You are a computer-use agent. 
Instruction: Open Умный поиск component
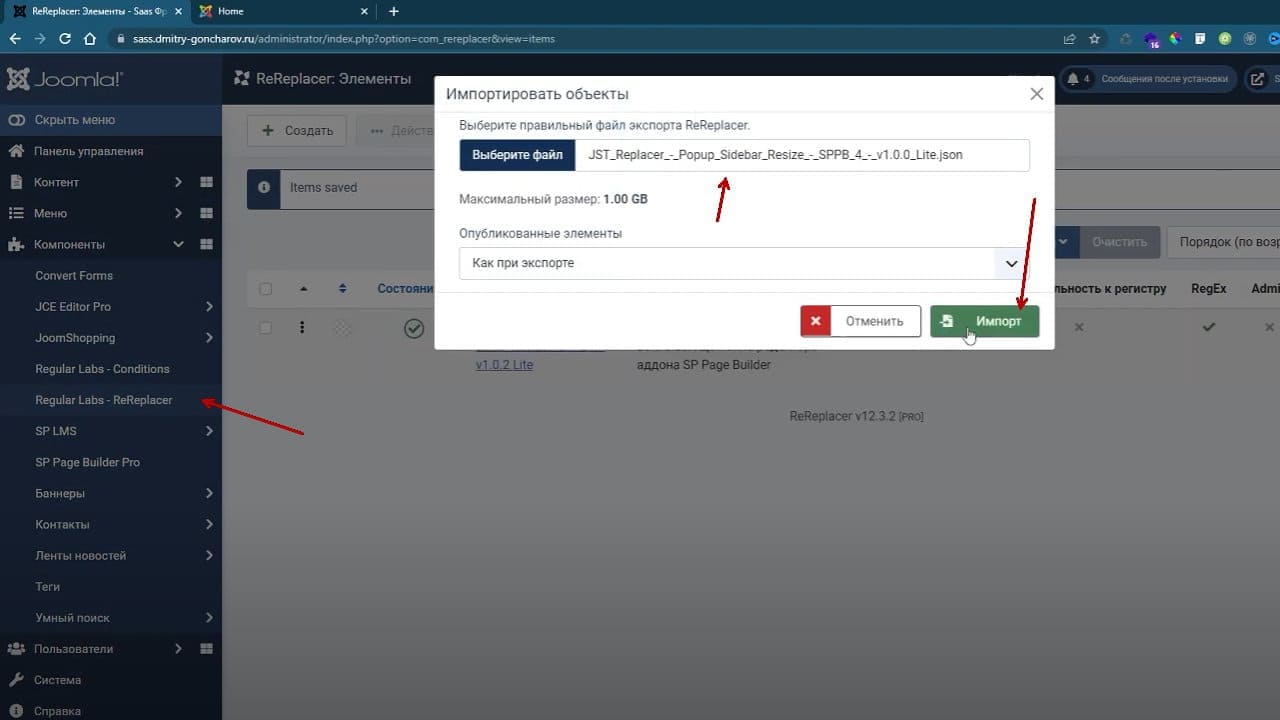72,618
